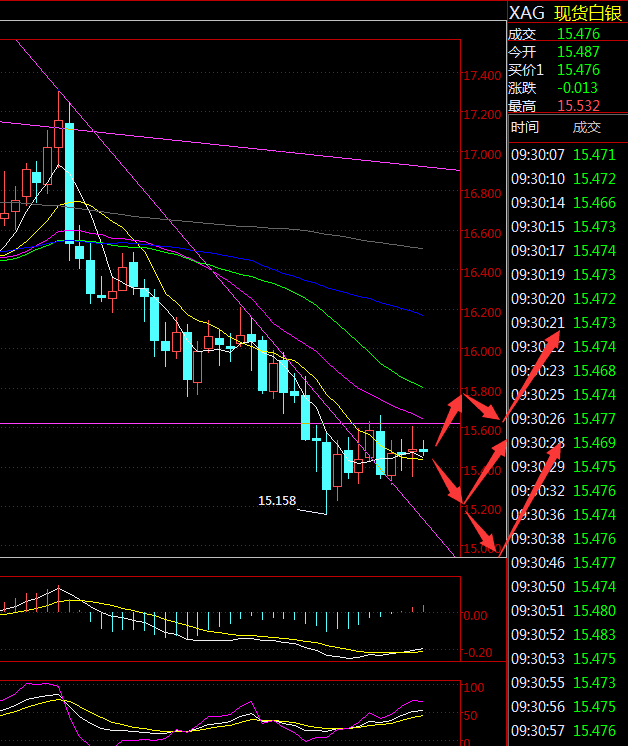Select tick row 09:30:19 at 15.473
Image resolution: width=628 pixels, height=746 pixels.
[x=563, y=275]
